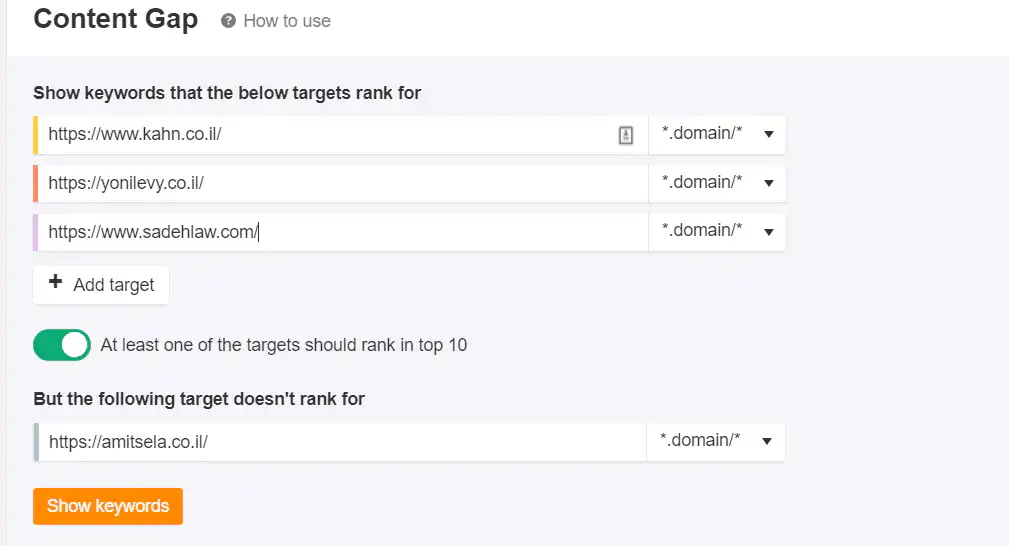Click the 'At least one of the targets' label
Screen dimensions: 1009x546
click(x=283, y=345)
